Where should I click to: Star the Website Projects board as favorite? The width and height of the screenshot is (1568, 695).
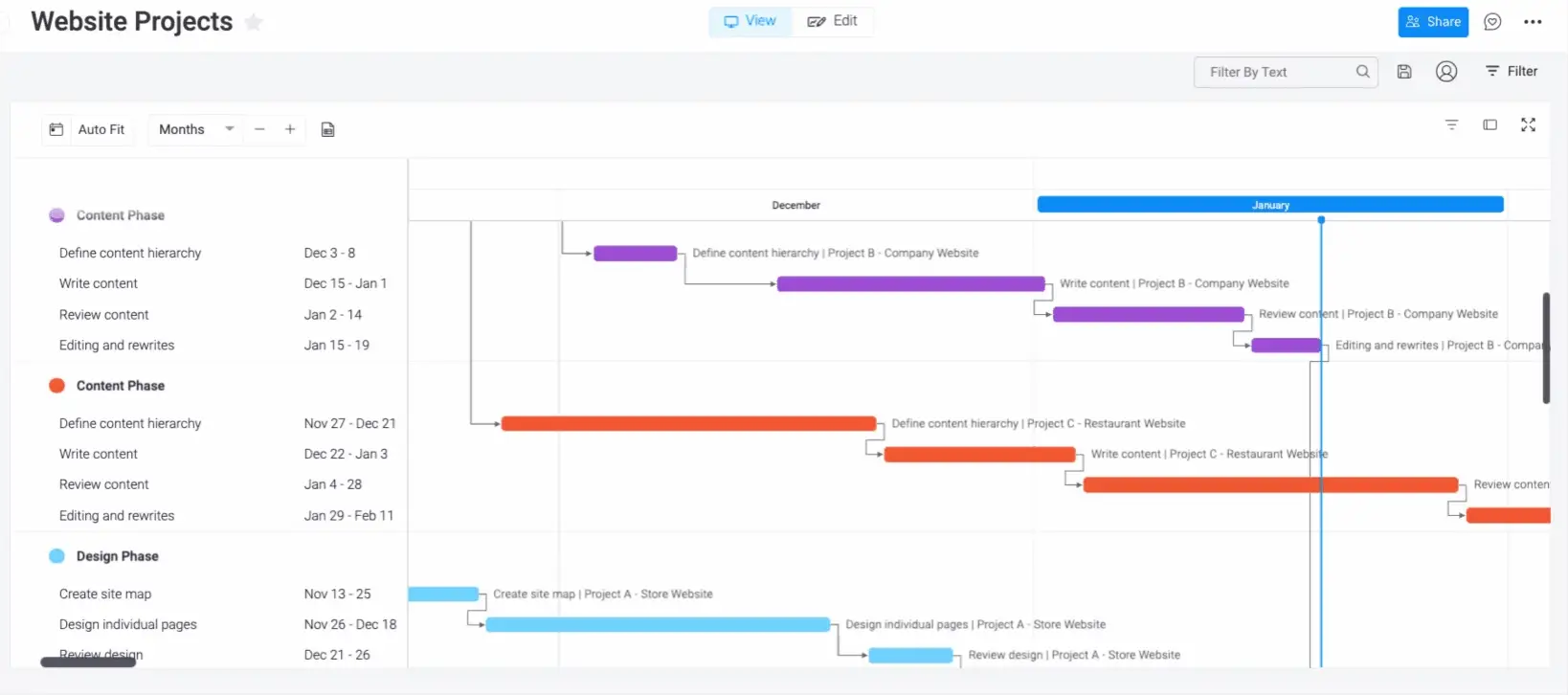point(254,22)
